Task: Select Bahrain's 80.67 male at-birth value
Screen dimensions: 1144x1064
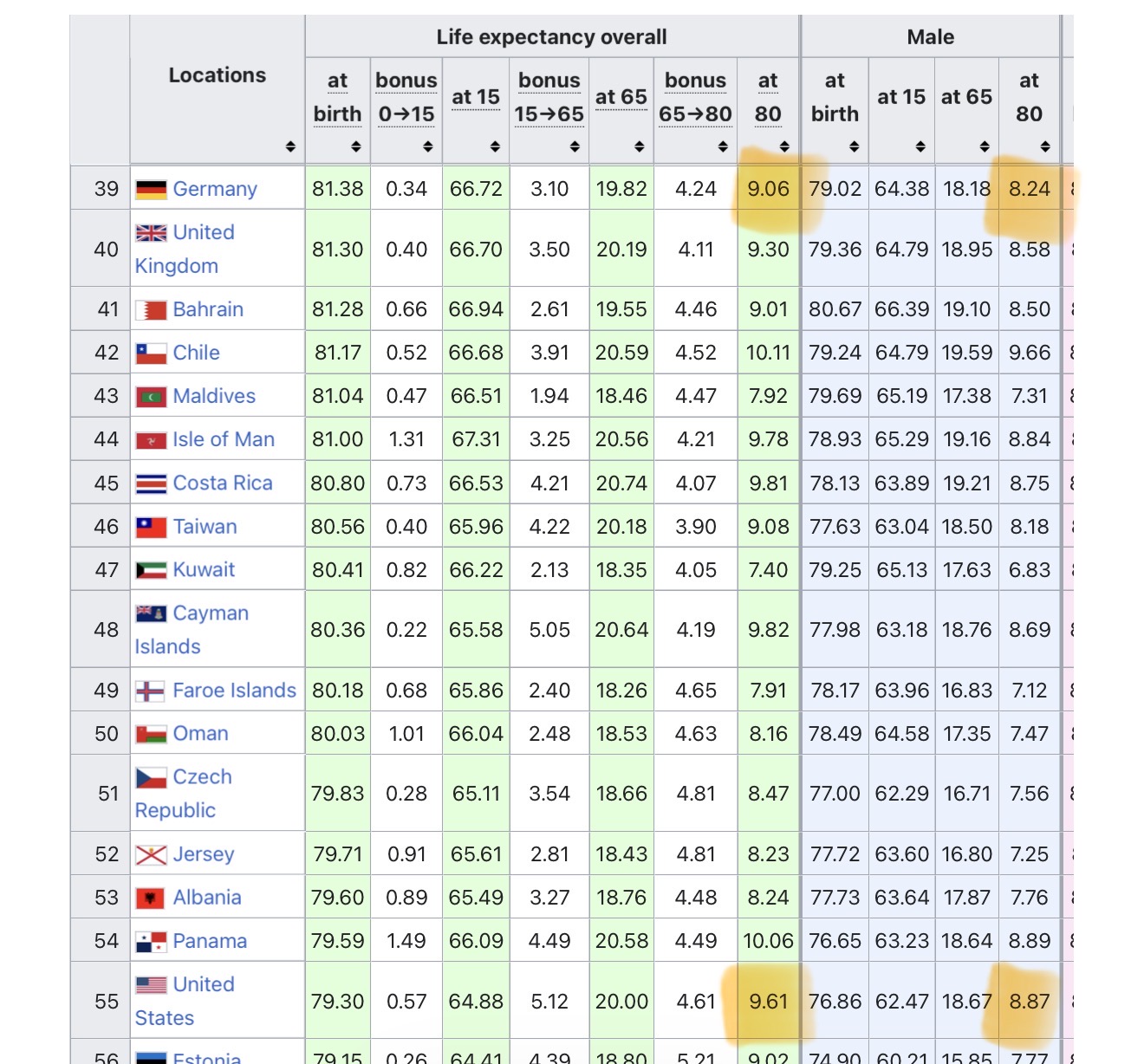Action: tap(835, 309)
